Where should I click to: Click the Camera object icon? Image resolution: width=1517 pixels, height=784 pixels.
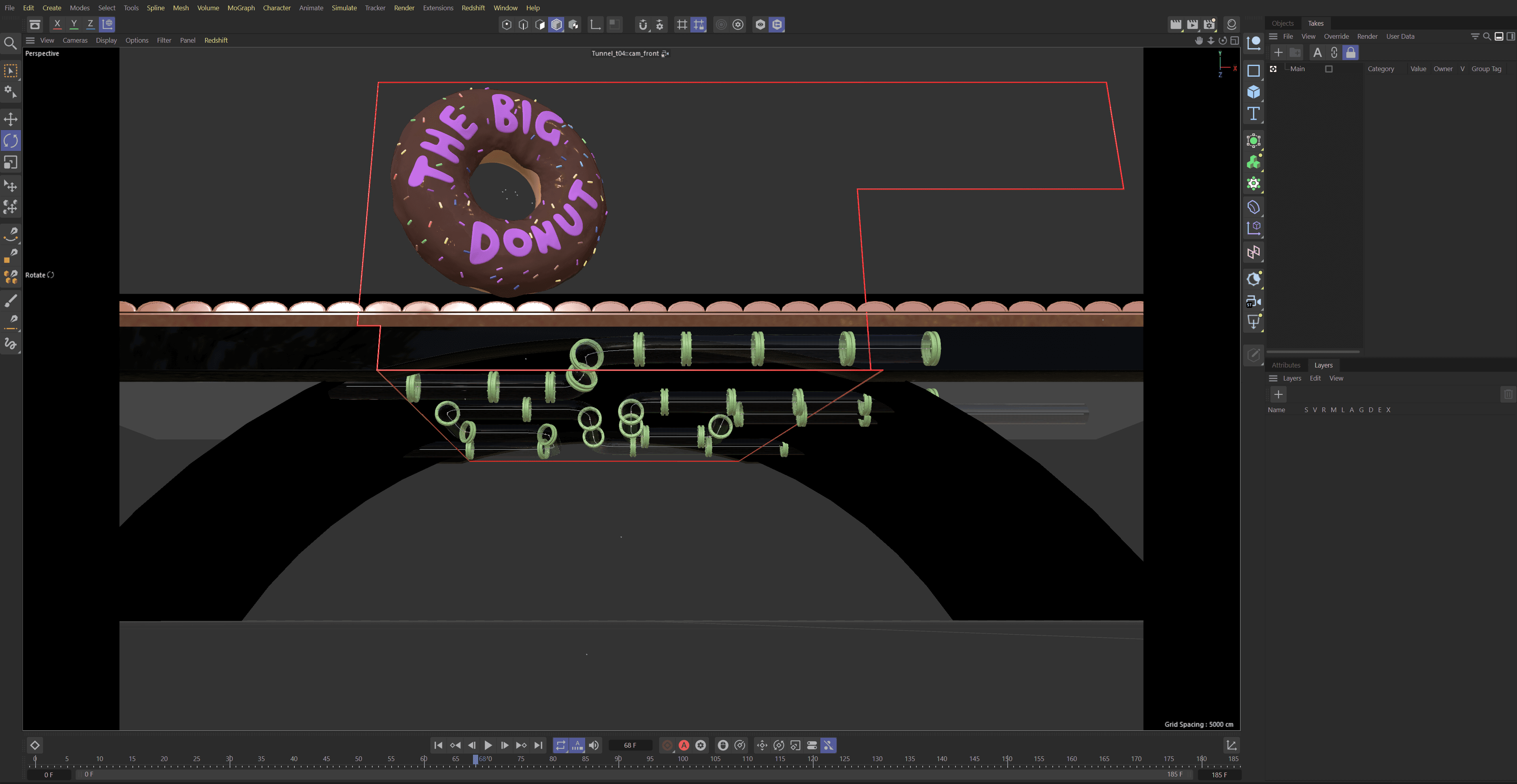1253,302
